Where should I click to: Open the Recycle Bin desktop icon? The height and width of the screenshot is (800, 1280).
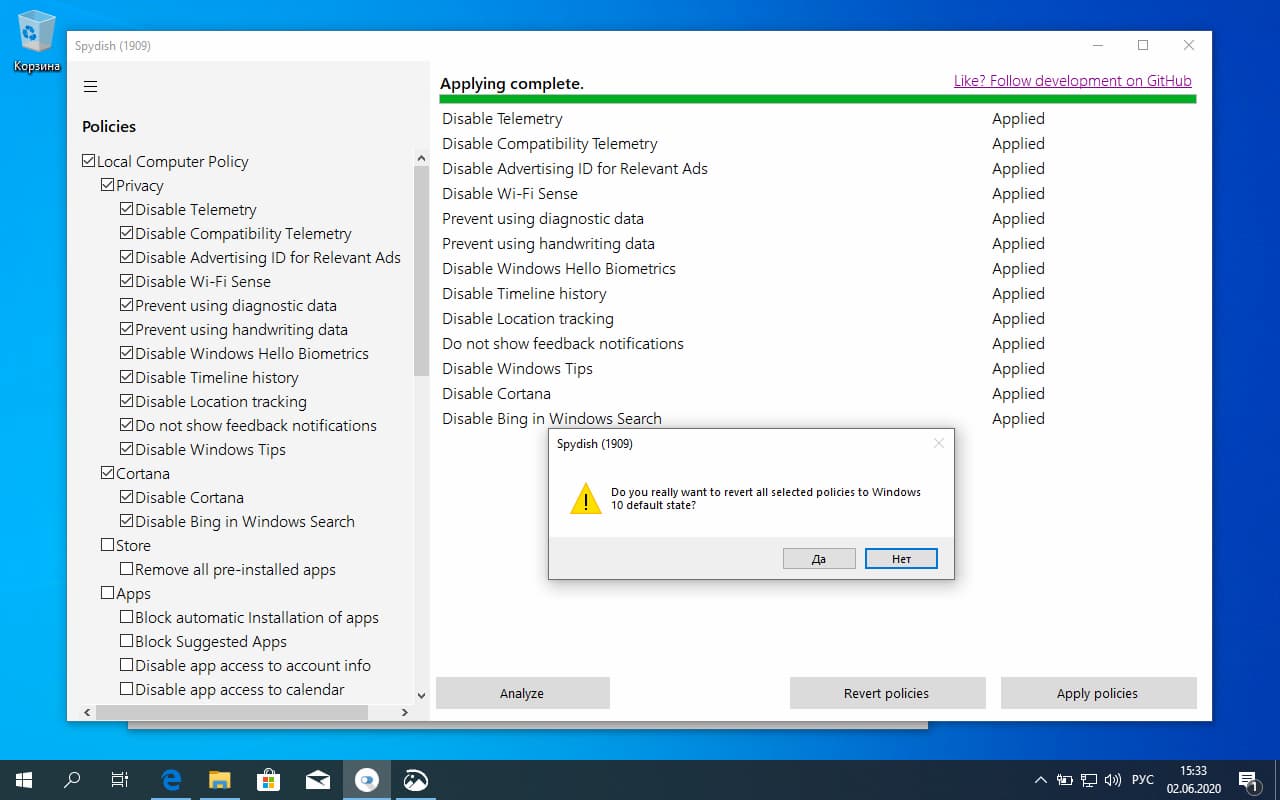pos(37,41)
